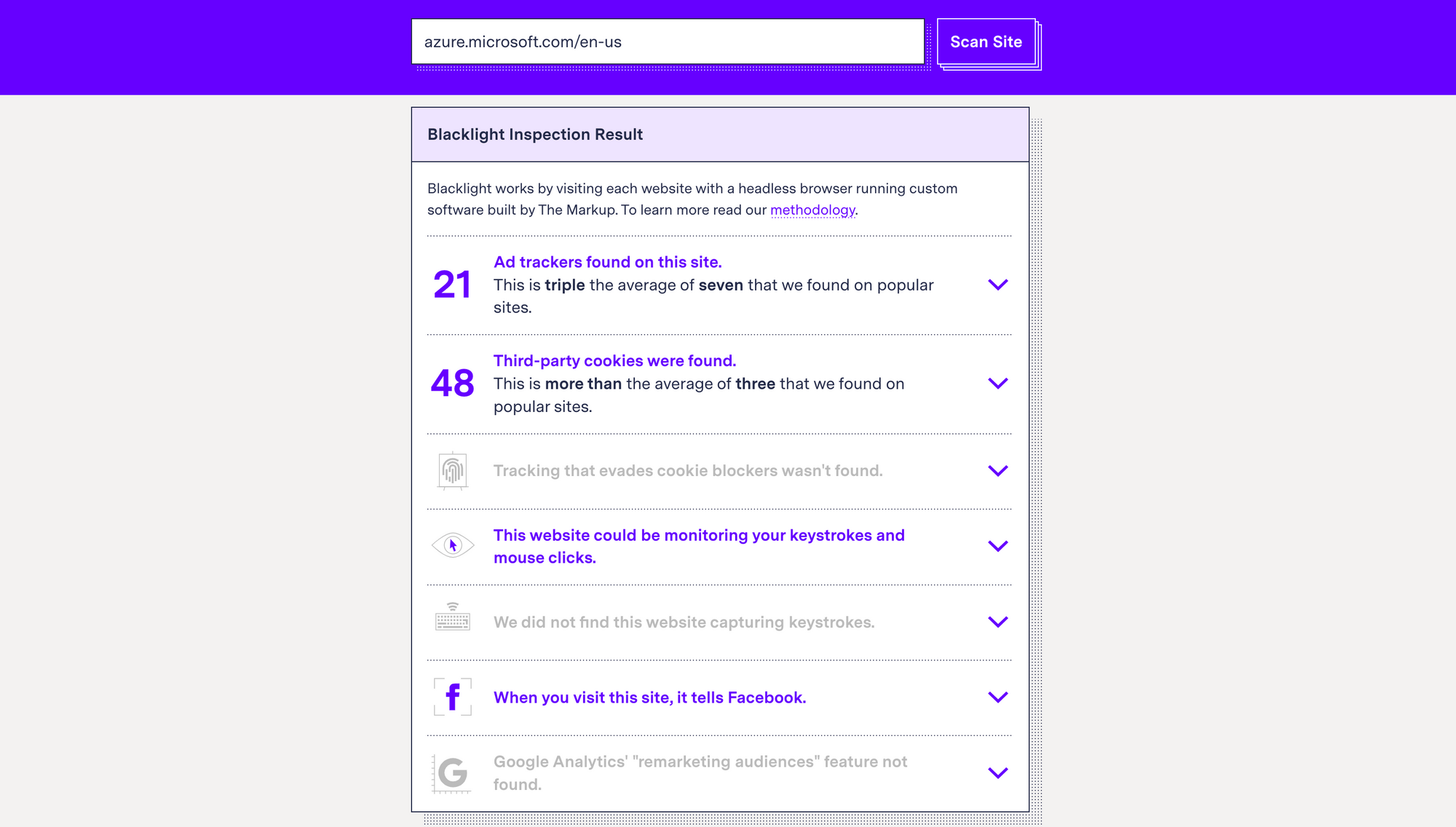This screenshot has width=1456, height=827.
Task: Expand the Facebook tracking details
Action: pyautogui.click(x=998, y=697)
